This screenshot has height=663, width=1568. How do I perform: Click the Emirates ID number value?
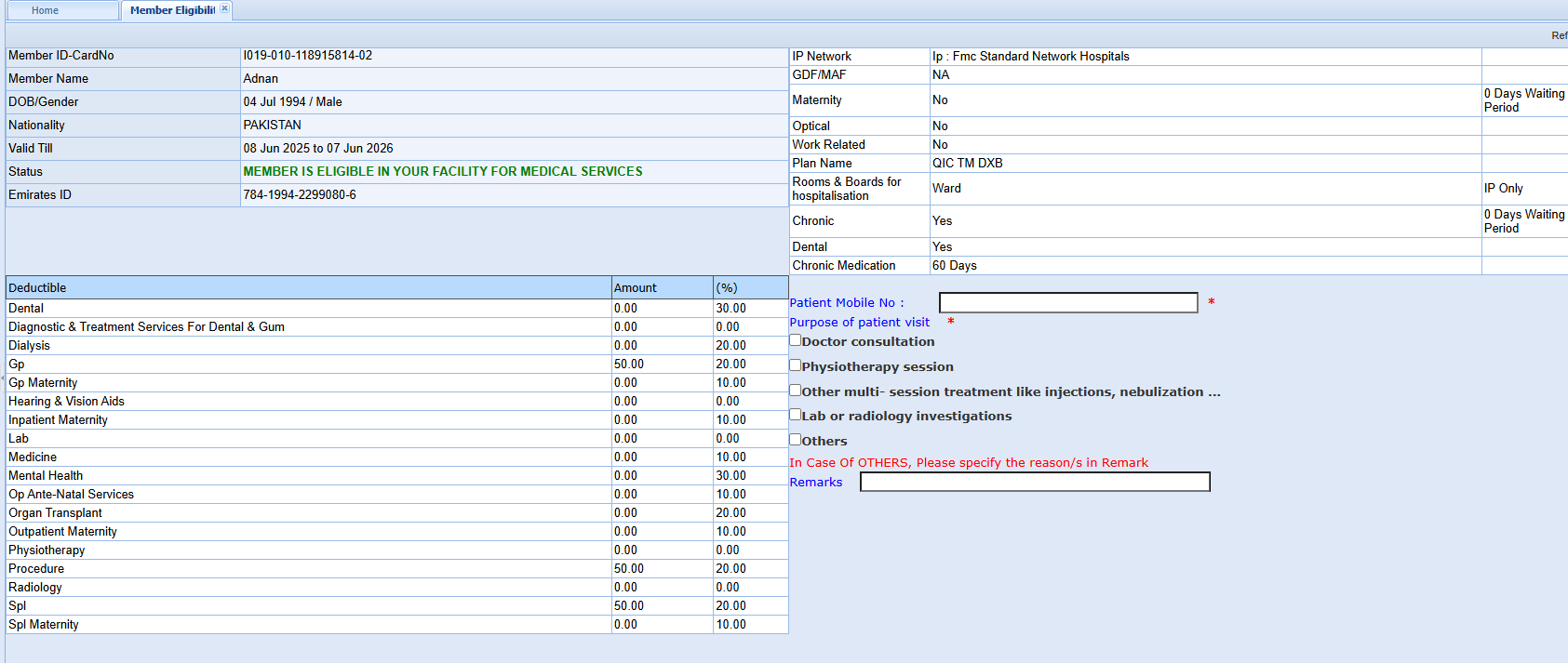pyautogui.click(x=300, y=195)
